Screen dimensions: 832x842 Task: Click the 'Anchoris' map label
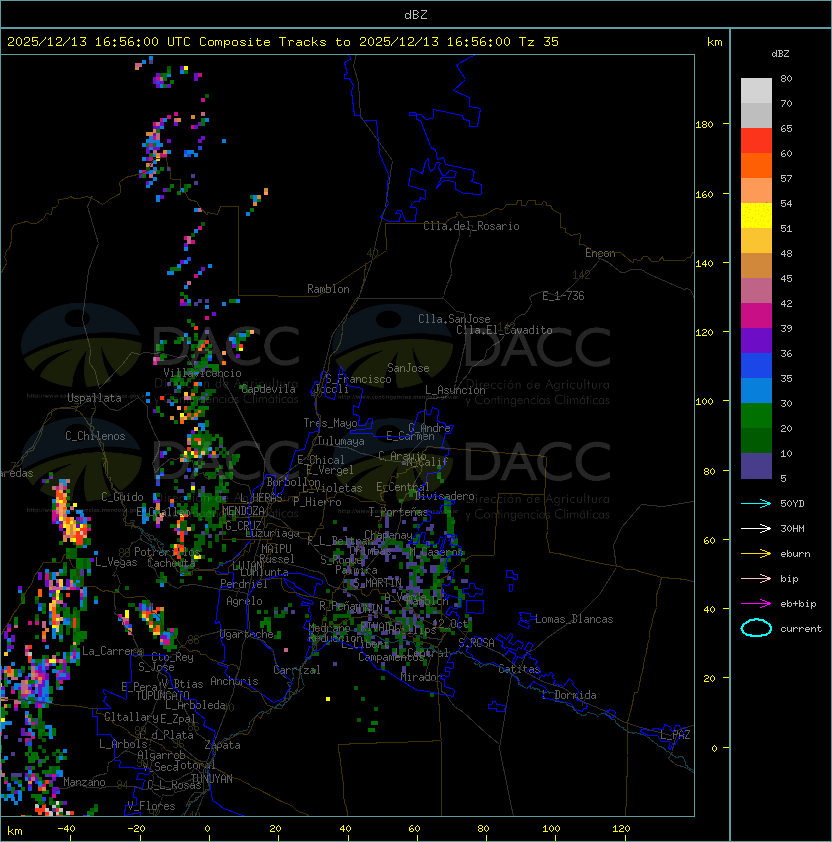point(234,681)
